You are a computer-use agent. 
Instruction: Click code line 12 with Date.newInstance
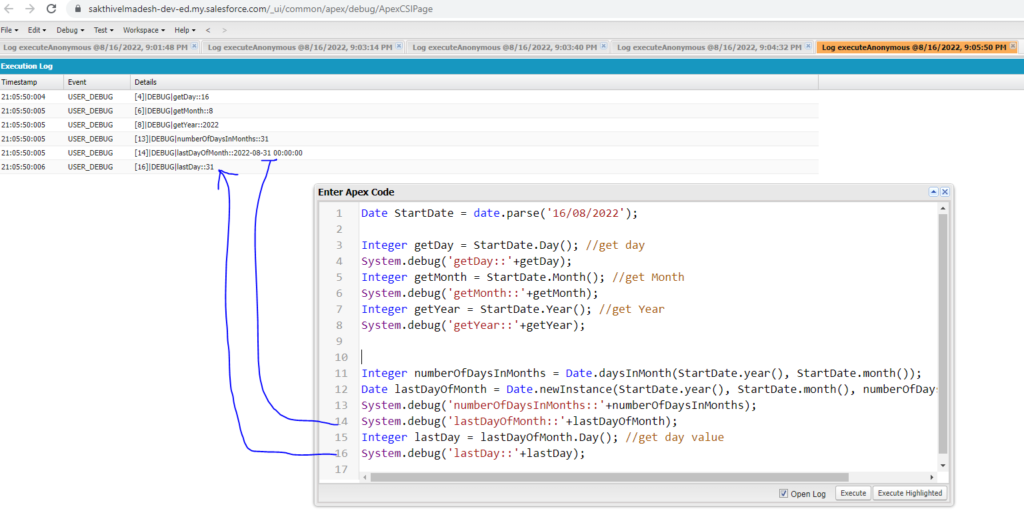[x=648, y=389]
